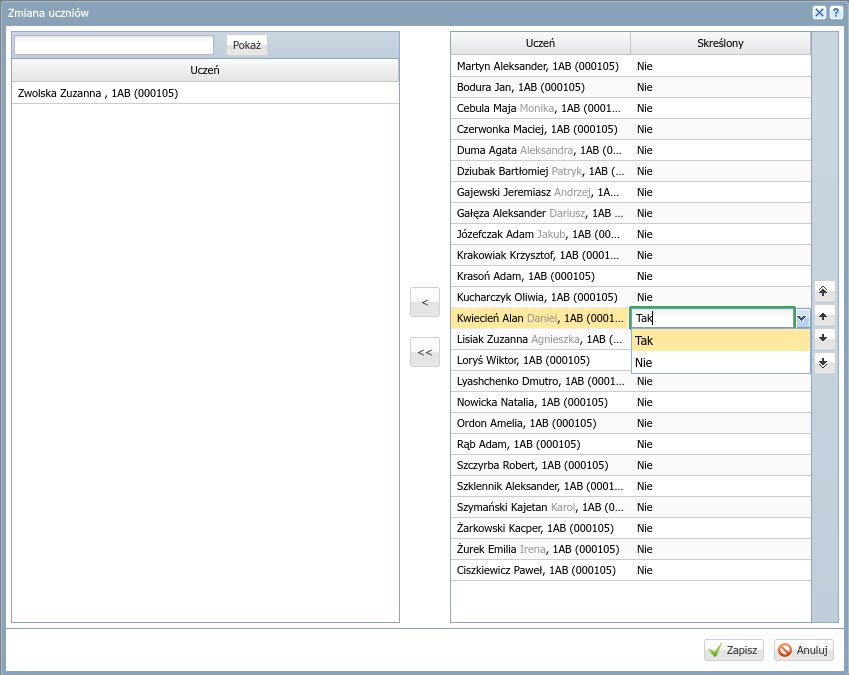Select the Nowicka Natalia row
This screenshot has height=675, width=849.
pyautogui.click(x=532, y=402)
